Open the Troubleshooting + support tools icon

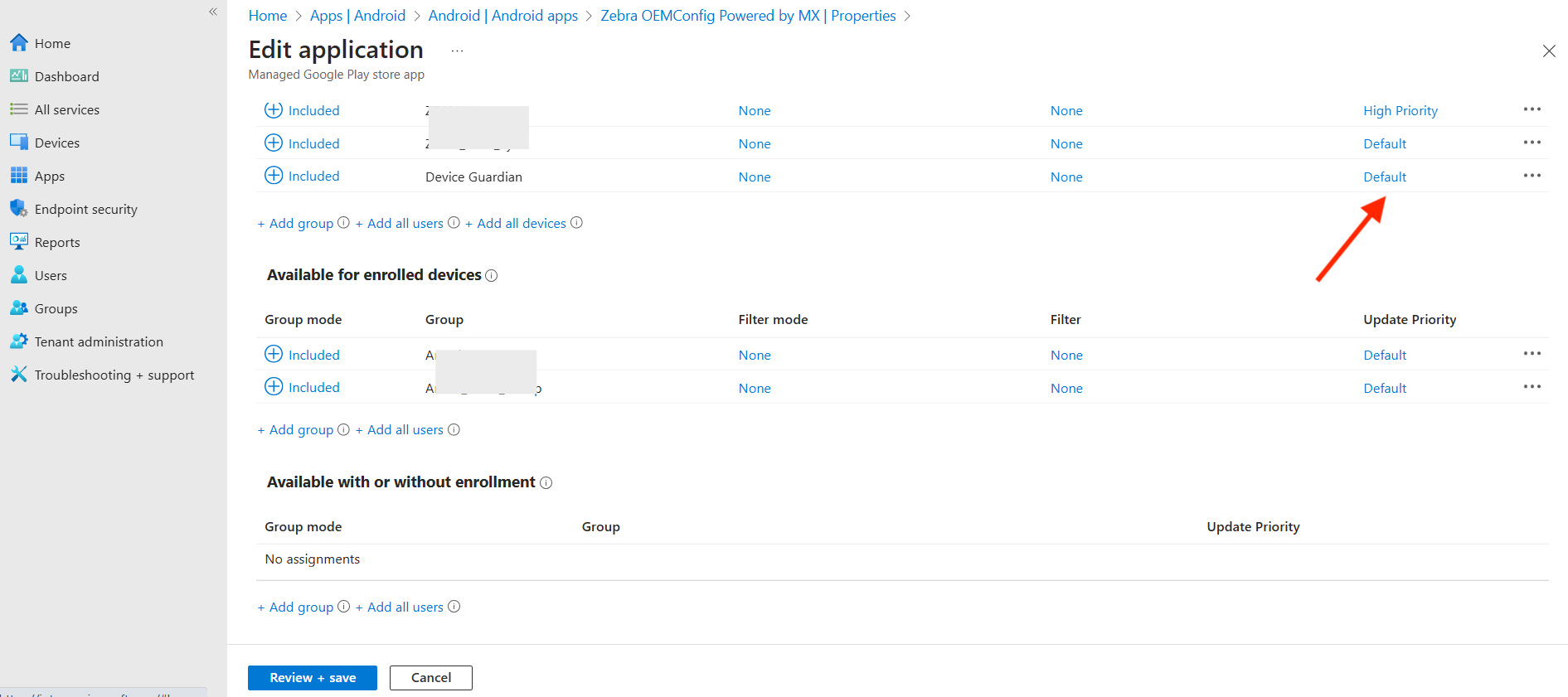[x=19, y=375]
